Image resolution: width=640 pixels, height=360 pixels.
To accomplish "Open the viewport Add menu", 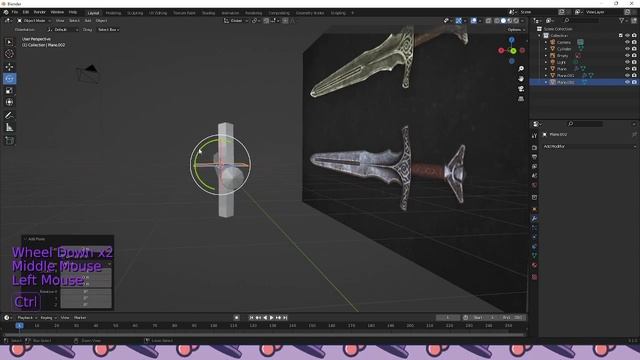I will pyautogui.click(x=88, y=20).
